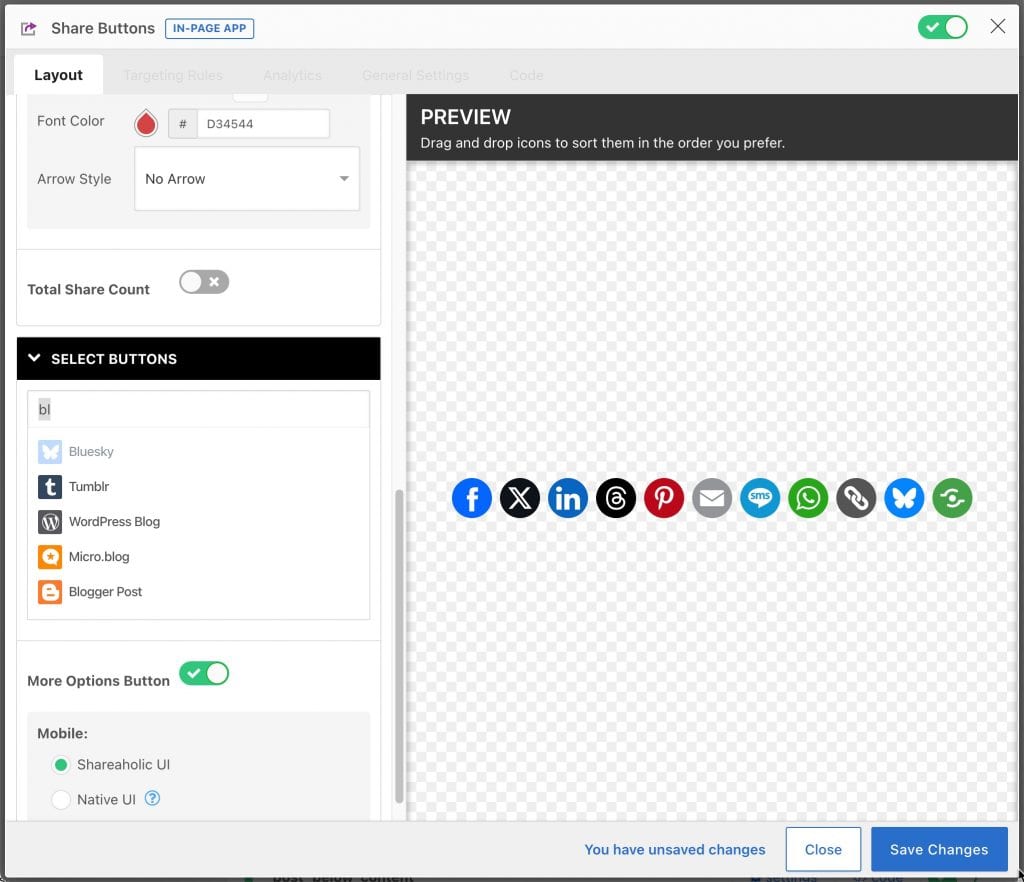The width and height of the screenshot is (1024, 882).
Task: Click the Copy Link chain icon in preview
Action: (x=856, y=498)
